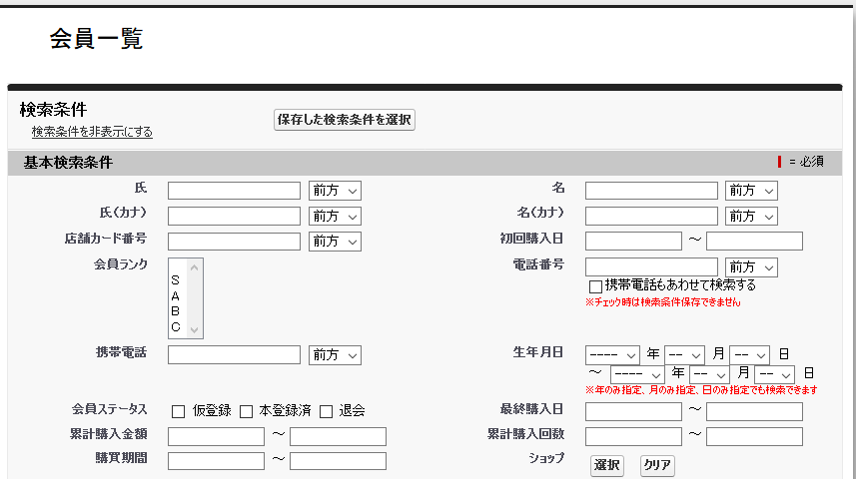Select rank B in 会員ランク list
Viewport: 856px width, 484px height.
coord(175,311)
